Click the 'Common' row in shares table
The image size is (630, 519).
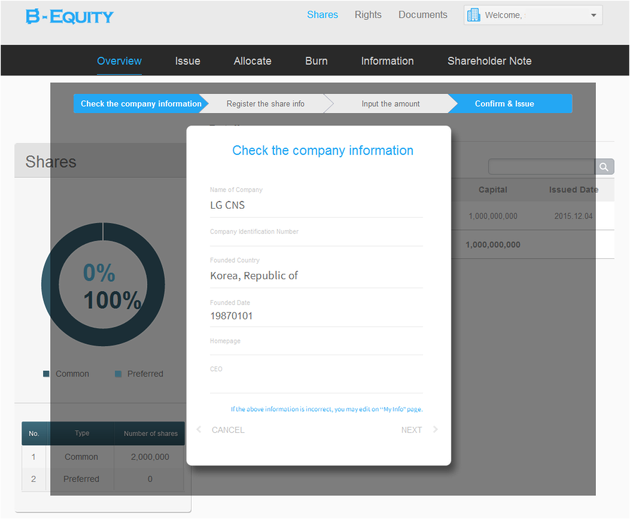pyautogui.click(x=103, y=457)
